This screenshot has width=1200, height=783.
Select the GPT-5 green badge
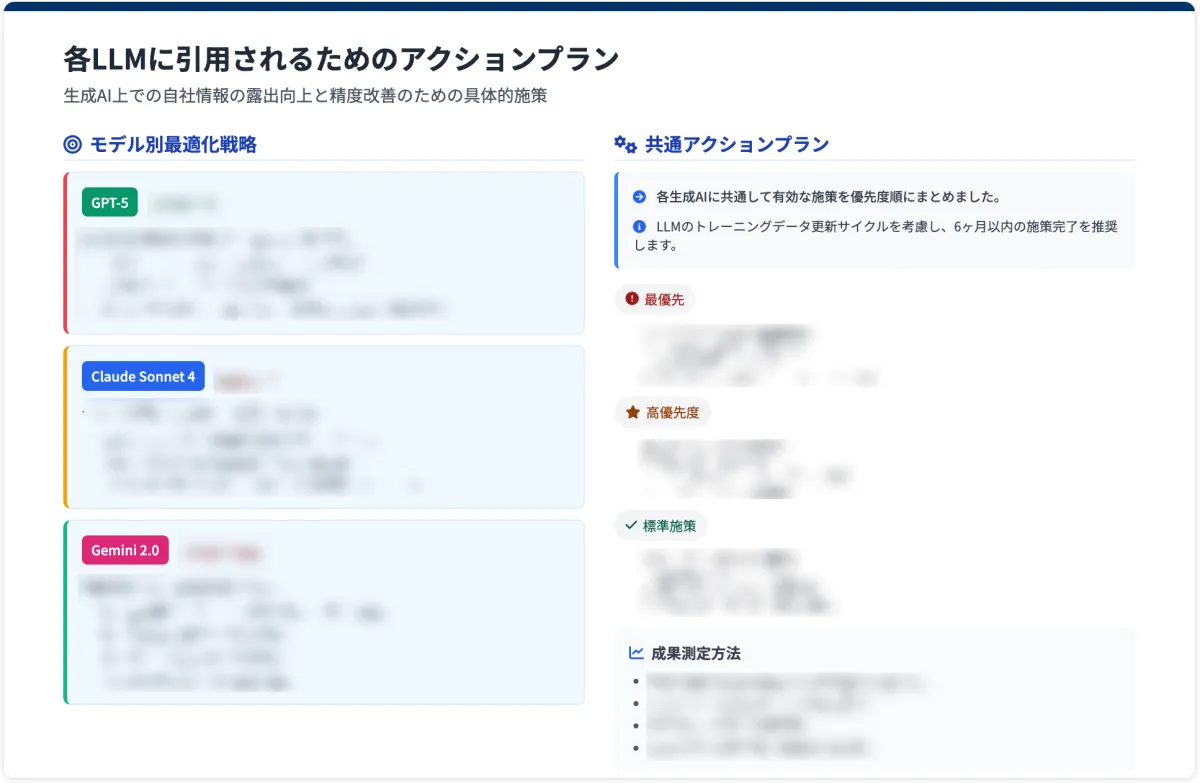click(x=110, y=203)
